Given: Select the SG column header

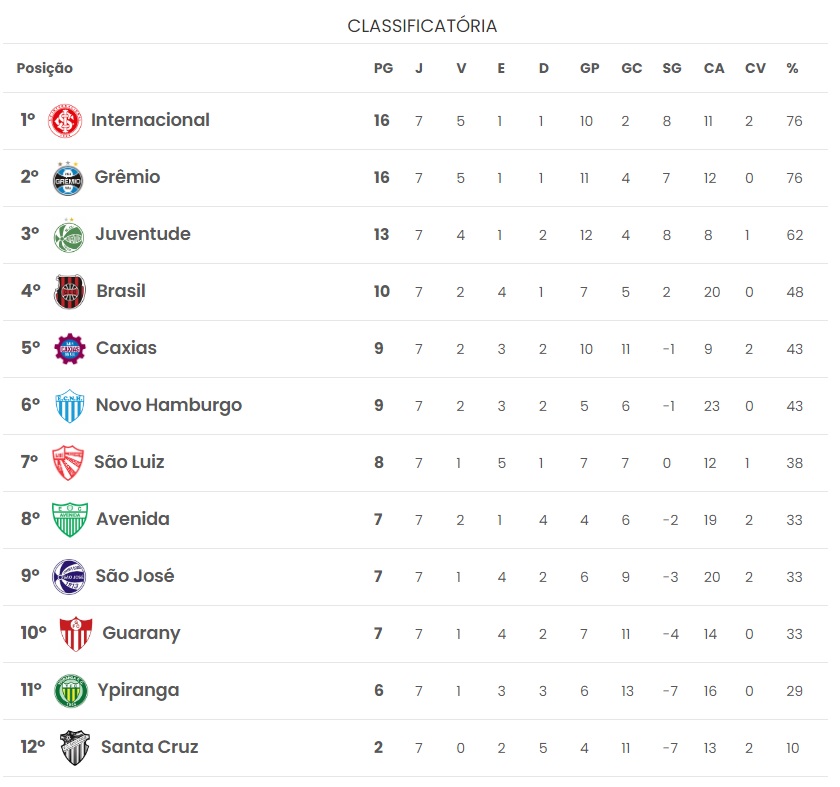Looking at the screenshot, I should coord(672,68).
